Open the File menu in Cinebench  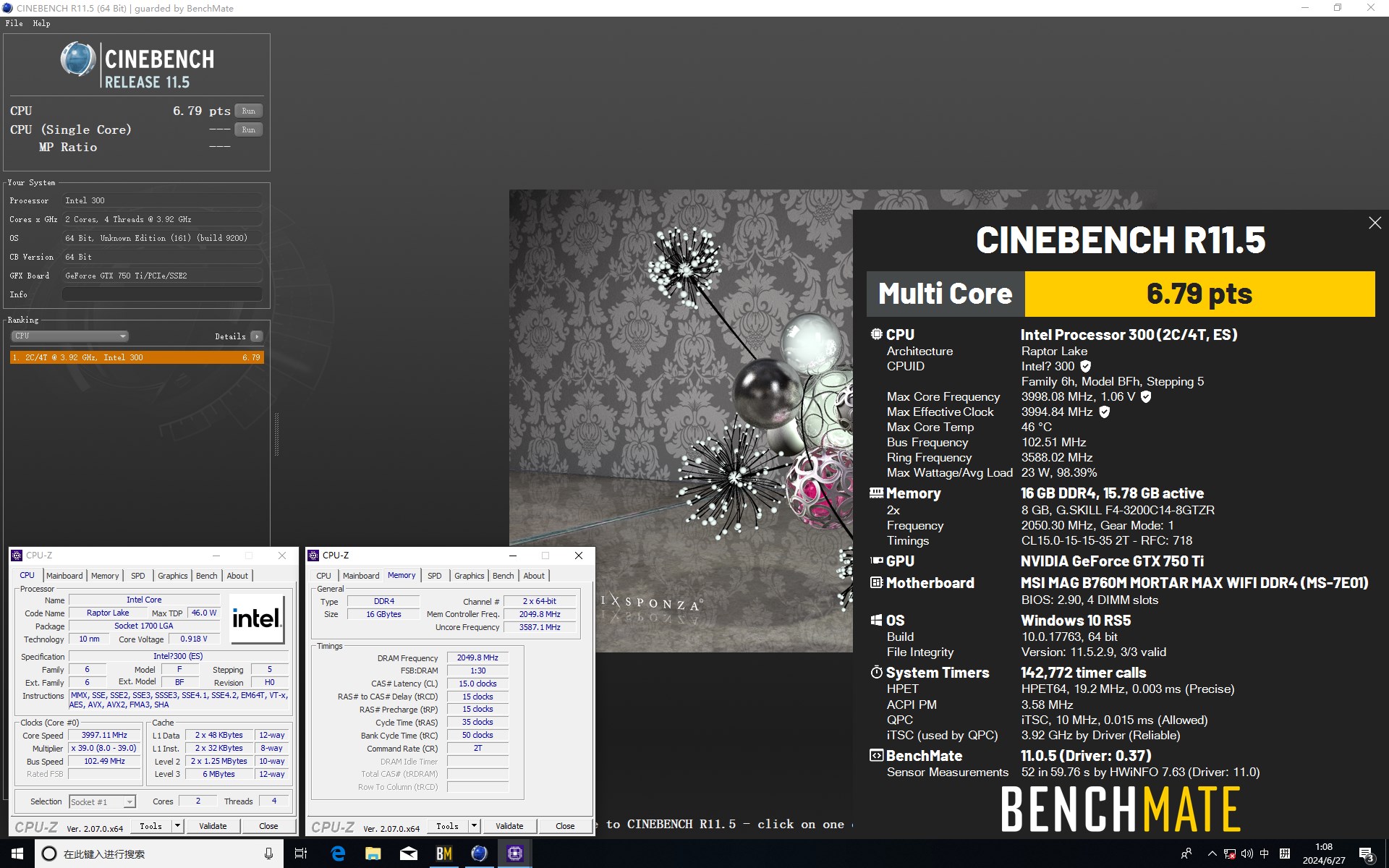[x=14, y=23]
